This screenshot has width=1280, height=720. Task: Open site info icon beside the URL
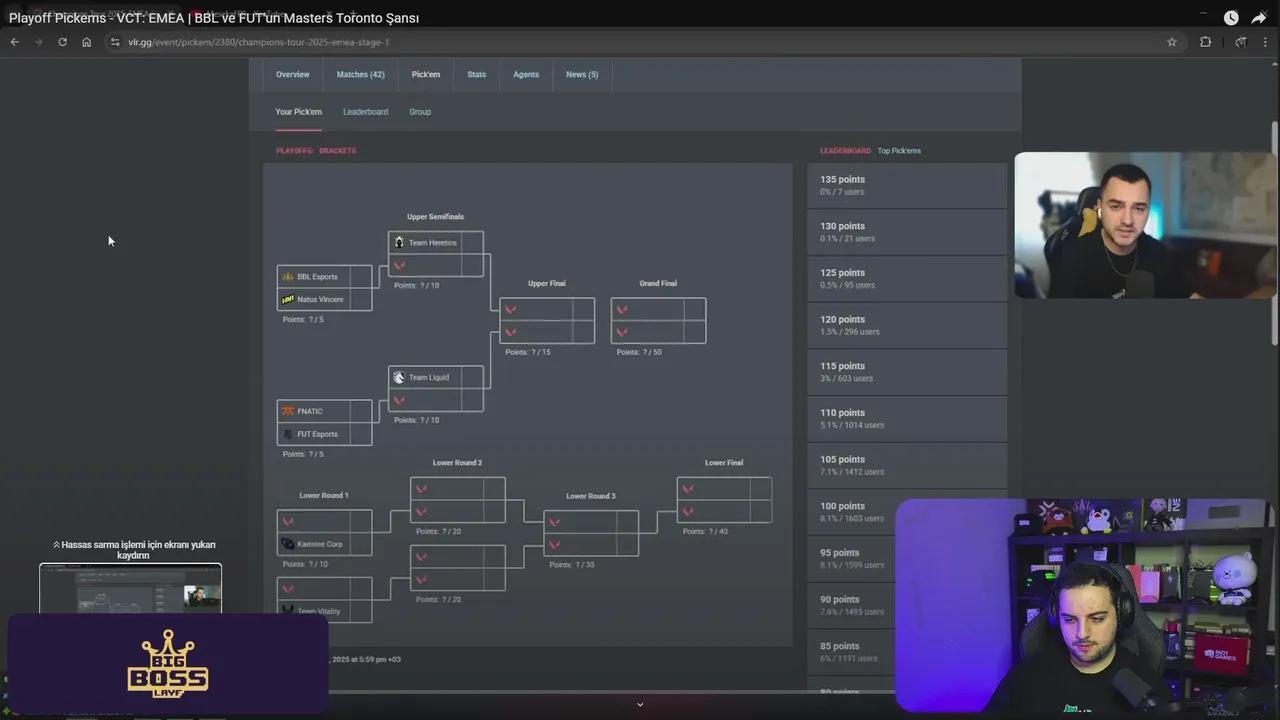(115, 42)
